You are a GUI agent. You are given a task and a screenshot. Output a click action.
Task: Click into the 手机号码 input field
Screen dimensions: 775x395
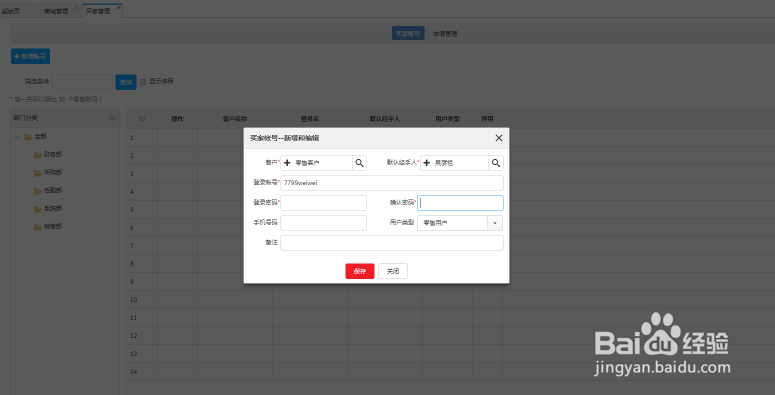point(323,223)
